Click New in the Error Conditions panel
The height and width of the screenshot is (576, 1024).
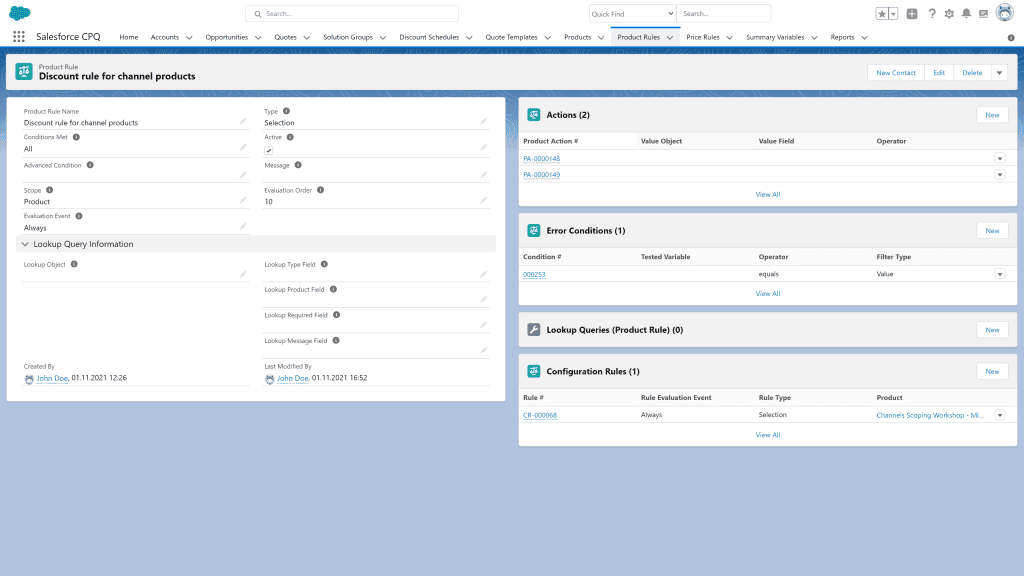[992, 231]
